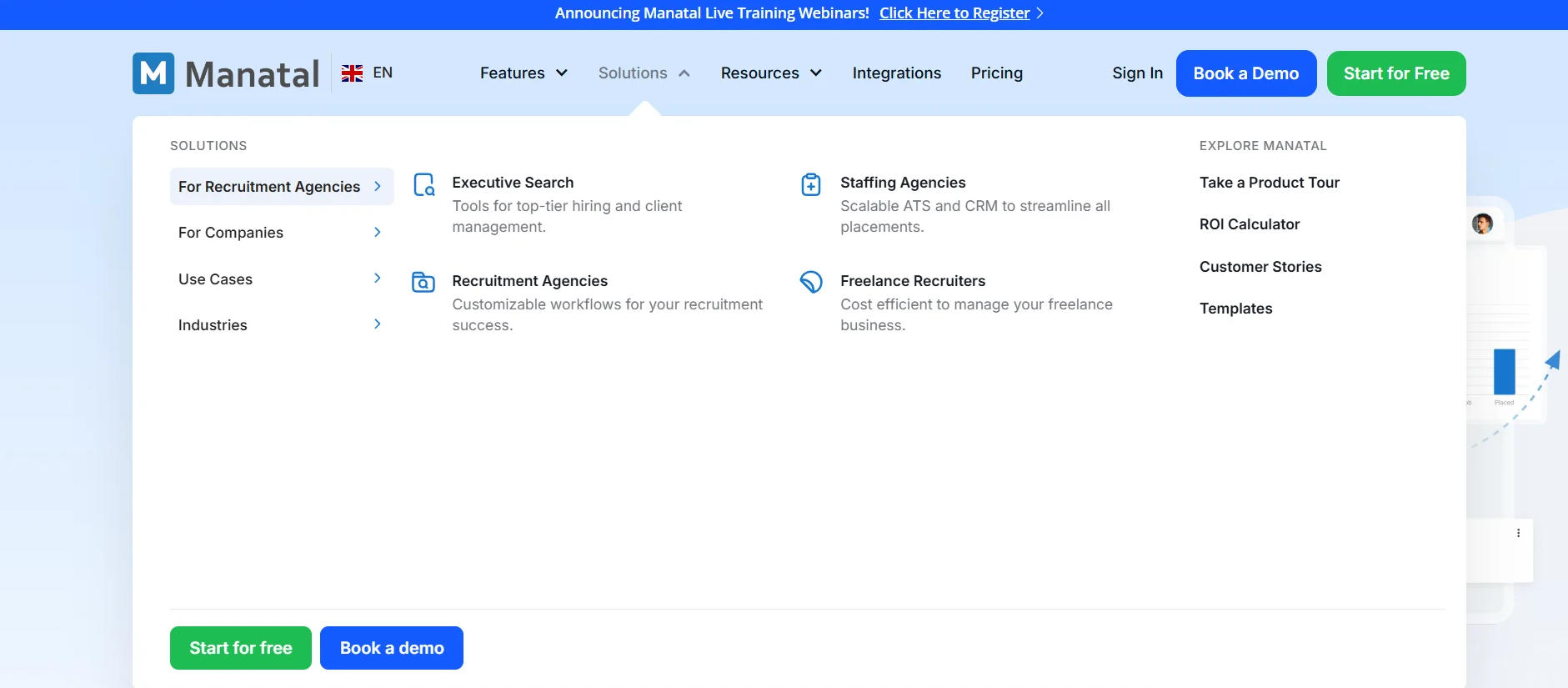
Task: Click the Freelance Recruiters icon
Action: [x=811, y=282]
